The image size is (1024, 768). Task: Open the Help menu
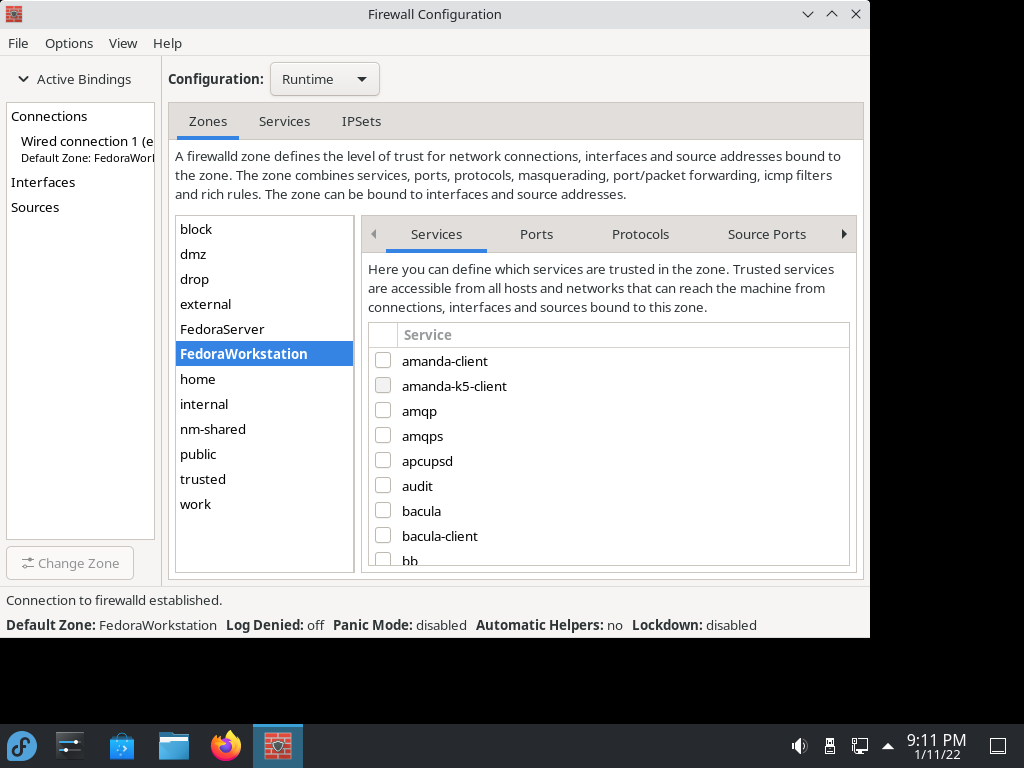[167, 43]
